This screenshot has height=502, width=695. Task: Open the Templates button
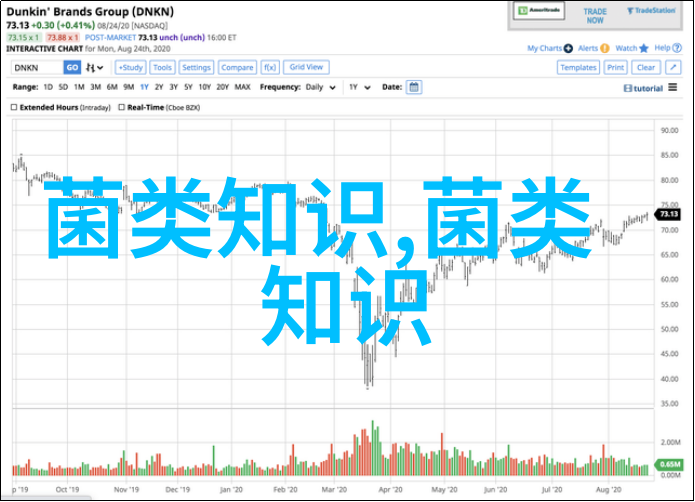coord(578,67)
